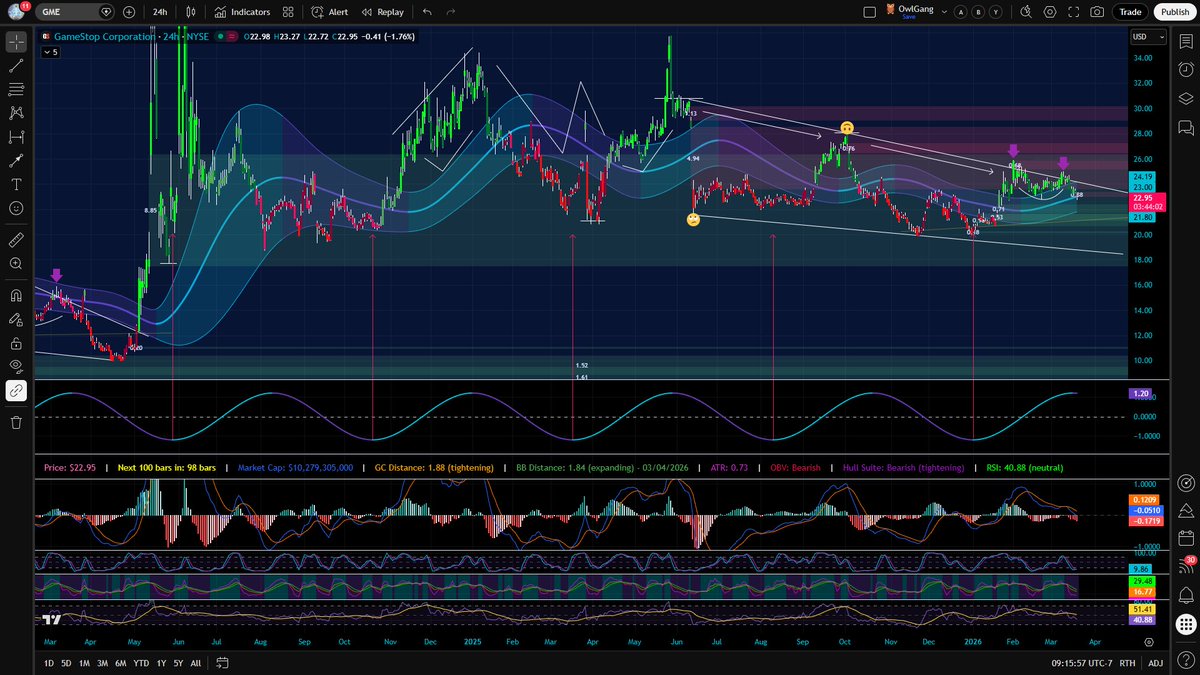Open indicator templates grid icon
Image resolution: width=1200 pixels, height=675 pixels.
point(288,12)
